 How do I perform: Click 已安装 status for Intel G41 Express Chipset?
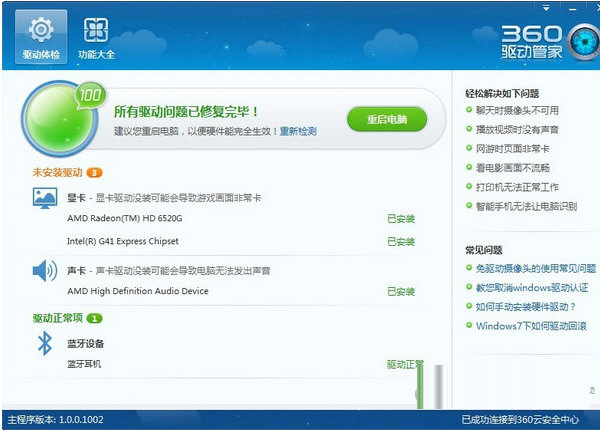pyautogui.click(x=401, y=242)
